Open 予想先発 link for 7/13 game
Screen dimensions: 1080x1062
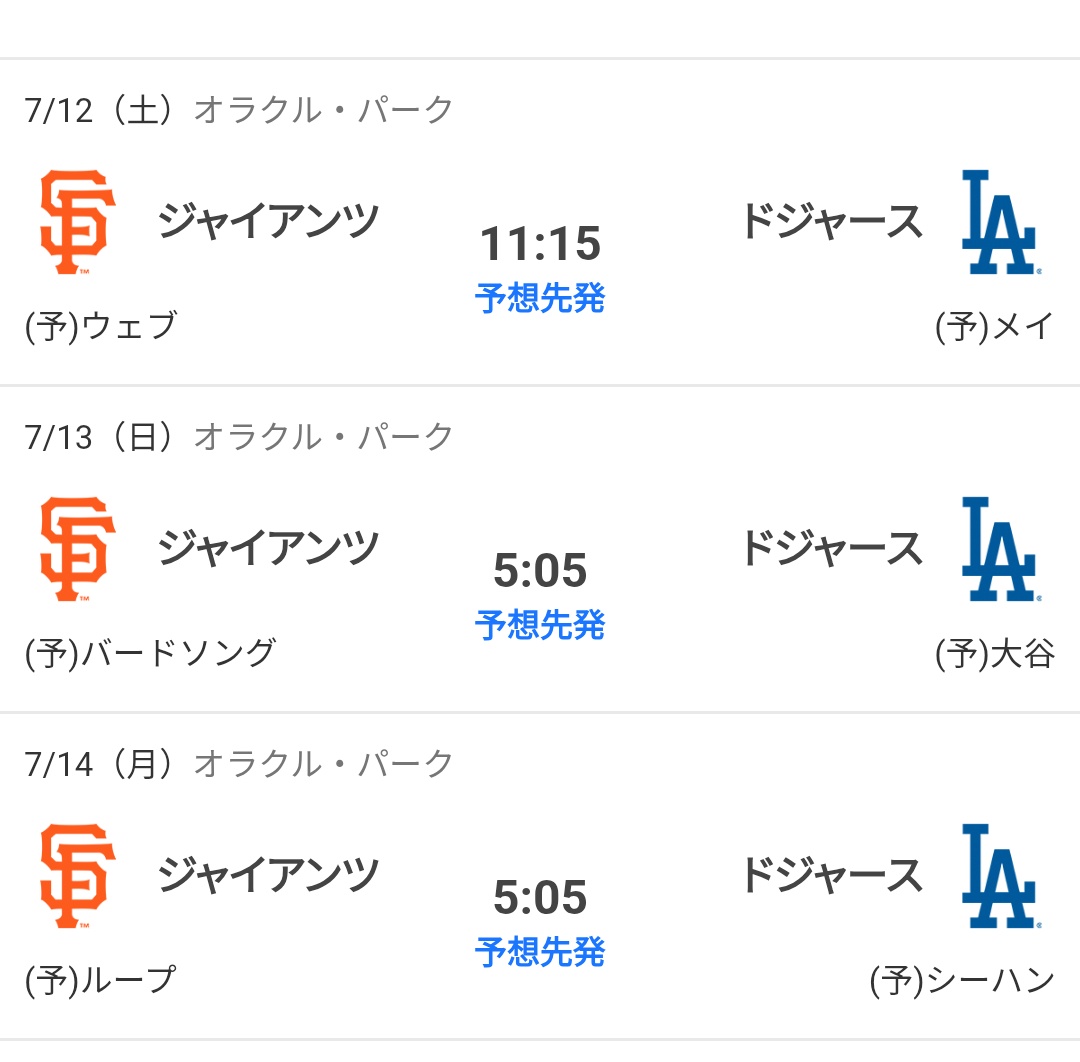[x=540, y=625]
